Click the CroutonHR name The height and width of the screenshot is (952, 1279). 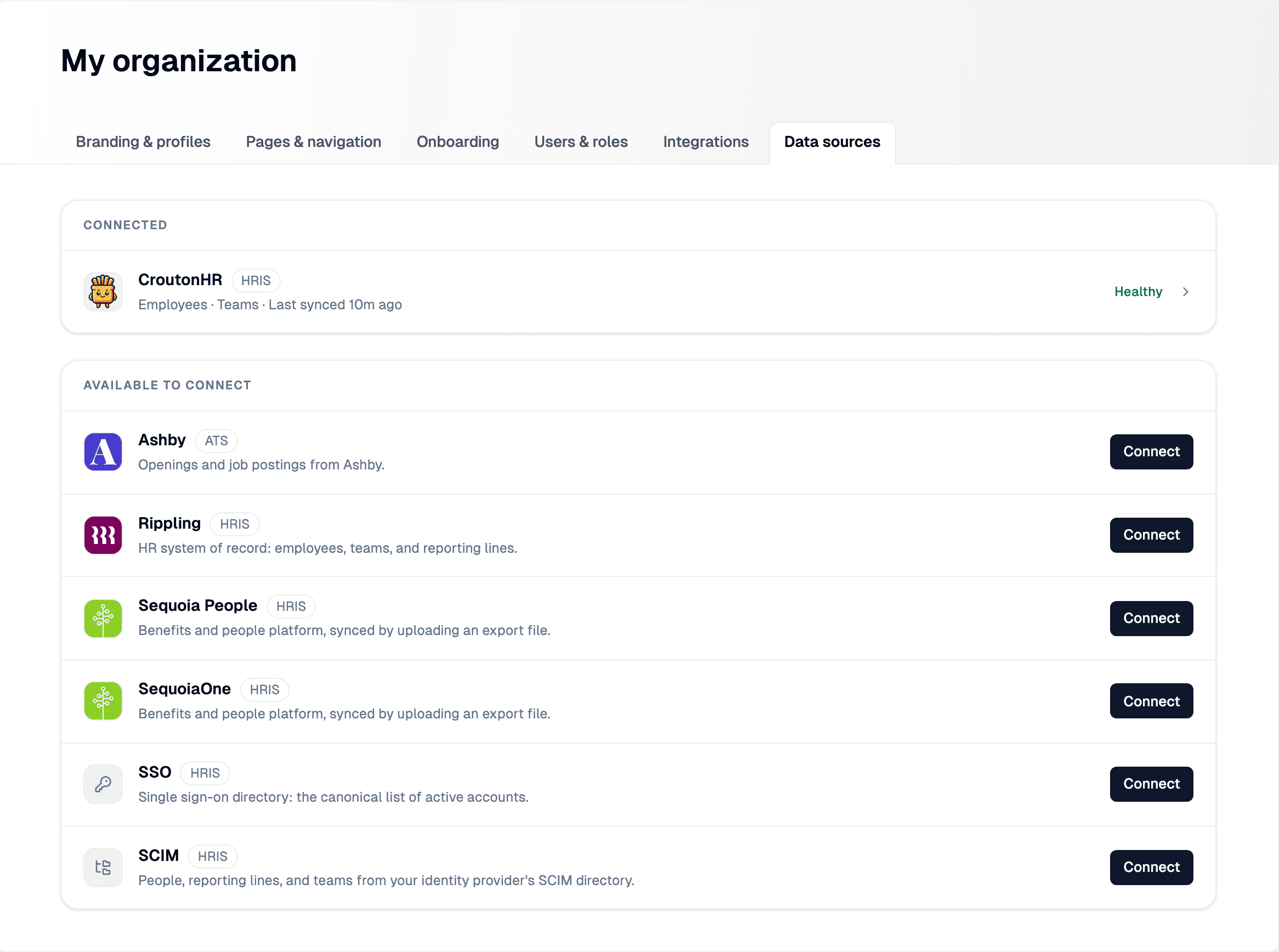pos(180,280)
